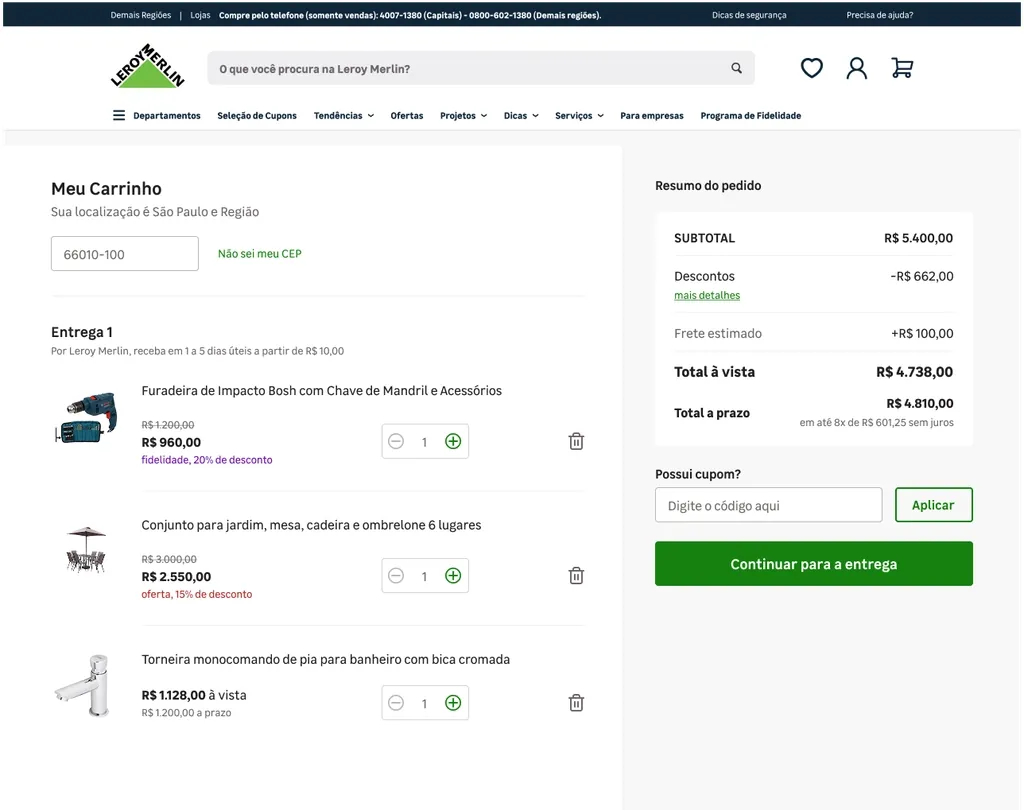This screenshot has height=810, width=1024.
Task: Open Seleção de Cupons page
Action: [257, 116]
